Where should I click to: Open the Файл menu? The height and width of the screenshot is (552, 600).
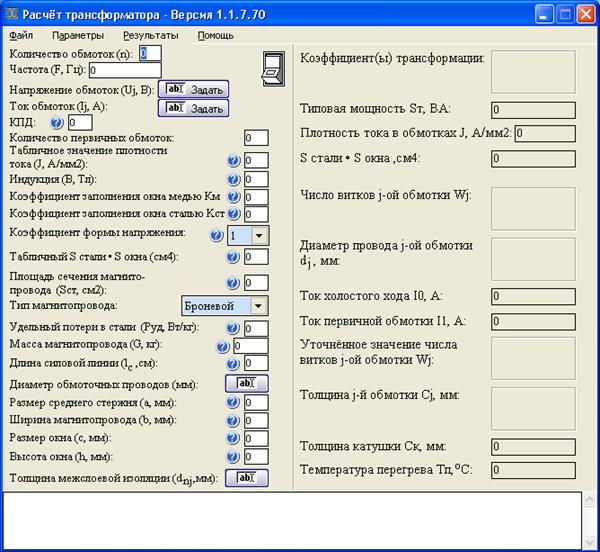(x=20, y=34)
